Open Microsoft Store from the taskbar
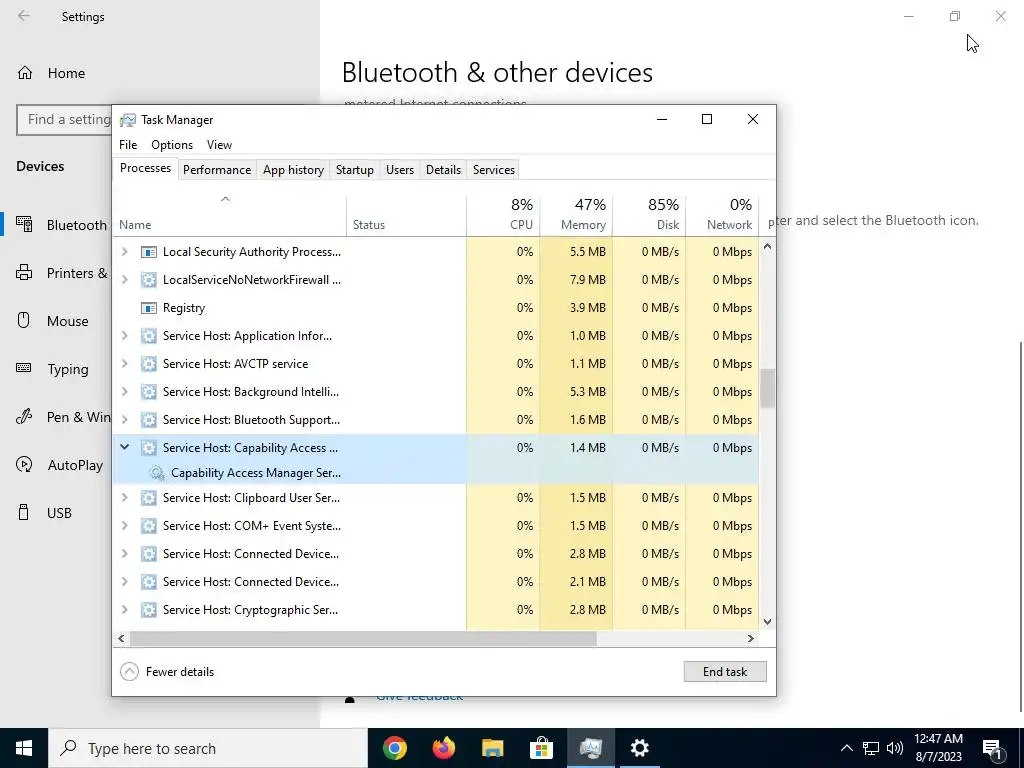 [541, 748]
